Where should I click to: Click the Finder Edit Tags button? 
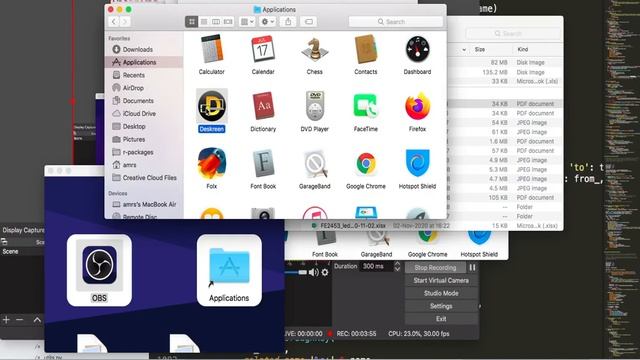309,22
